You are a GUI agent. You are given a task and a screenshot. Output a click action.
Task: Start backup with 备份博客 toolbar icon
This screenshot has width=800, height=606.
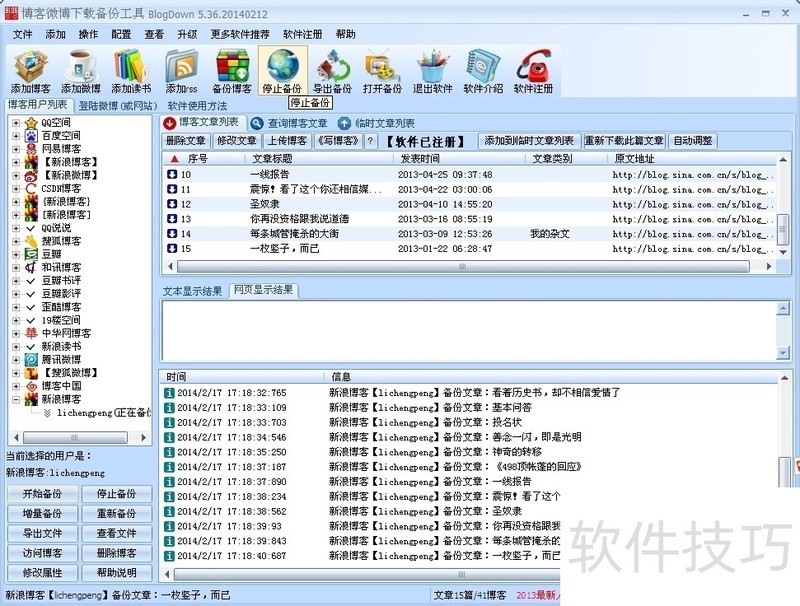click(x=232, y=70)
